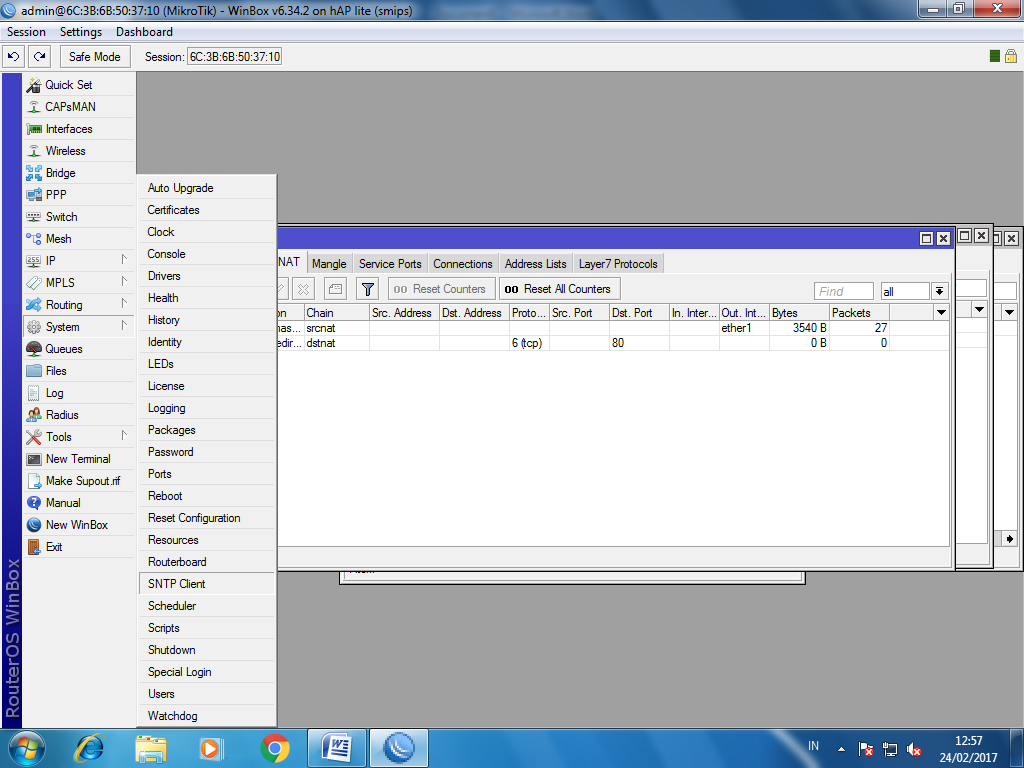Open Queues from the sidebar
Viewport: 1024px width, 768px height.
pos(79,349)
